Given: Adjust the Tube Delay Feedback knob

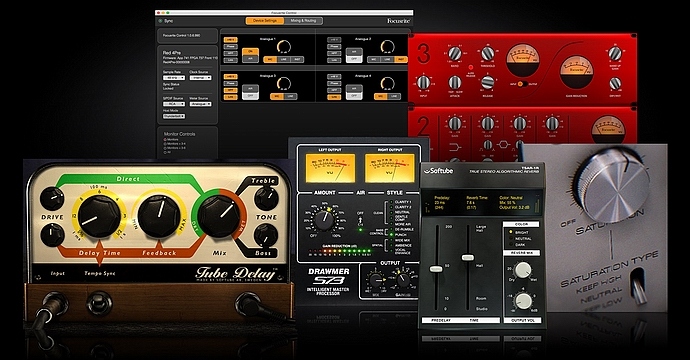Looking at the screenshot, I should pyautogui.click(x=158, y=215).
